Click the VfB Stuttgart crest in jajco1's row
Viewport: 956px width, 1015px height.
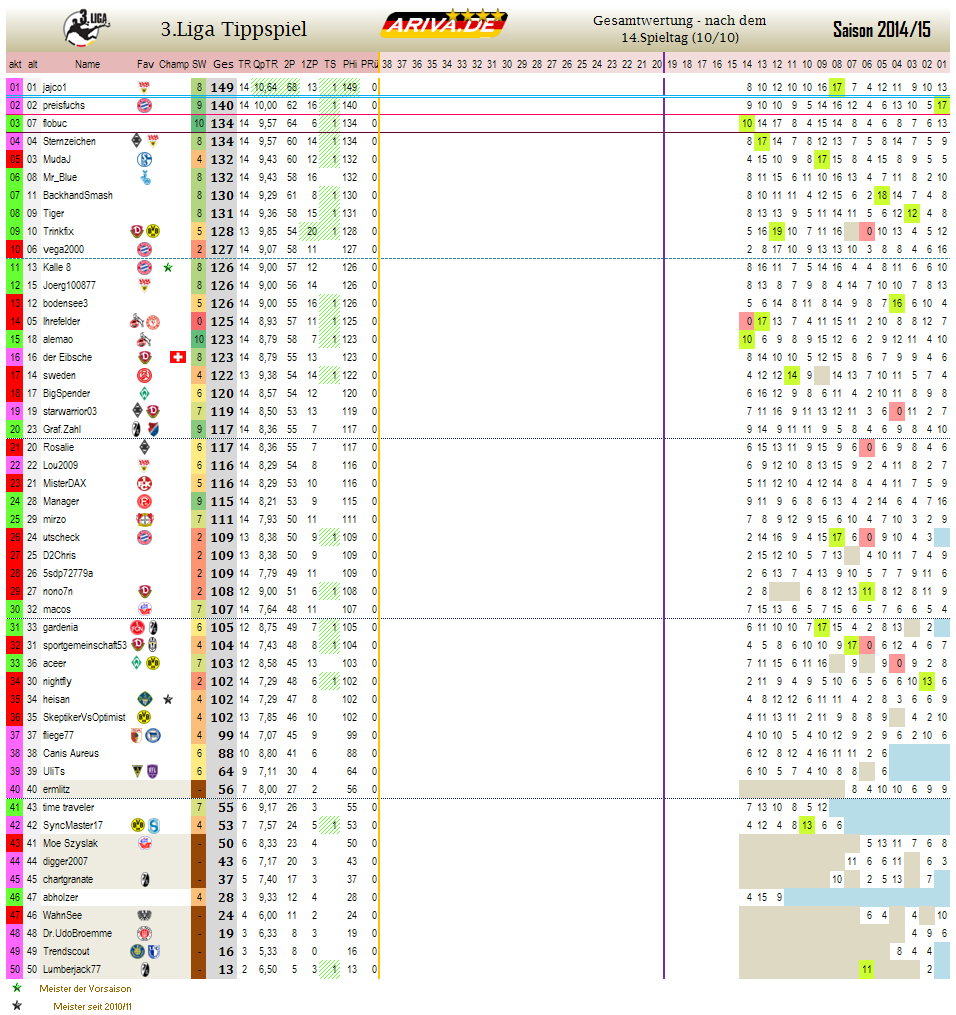coord(144,87)
